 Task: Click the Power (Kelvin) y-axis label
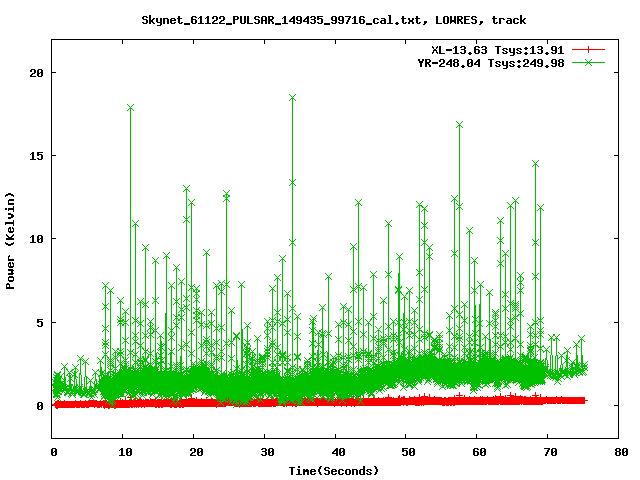click(11, 239)
